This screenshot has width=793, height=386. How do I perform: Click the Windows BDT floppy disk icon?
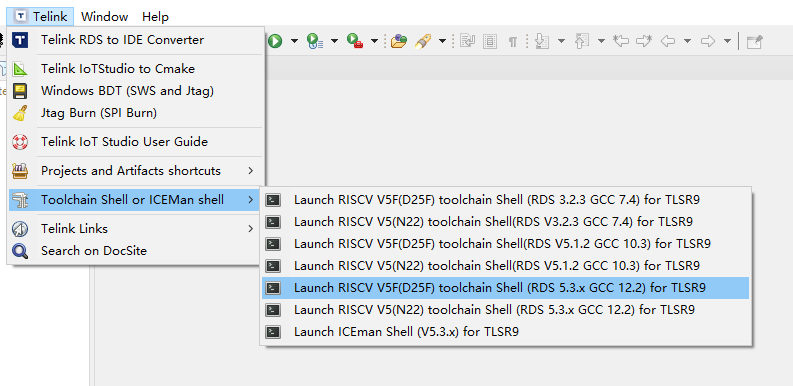20,91
